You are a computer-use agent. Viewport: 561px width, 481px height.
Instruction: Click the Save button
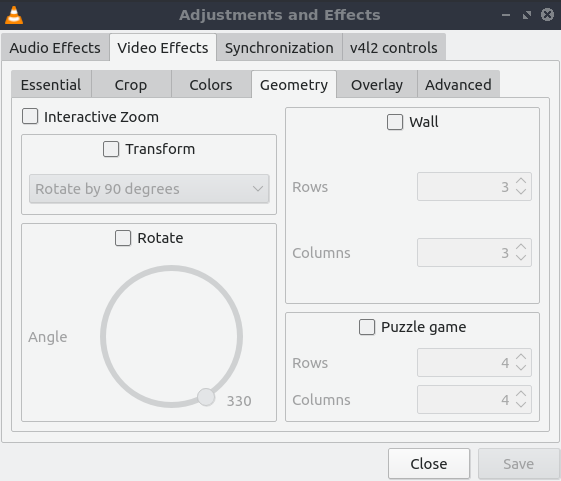click(519, 464)
